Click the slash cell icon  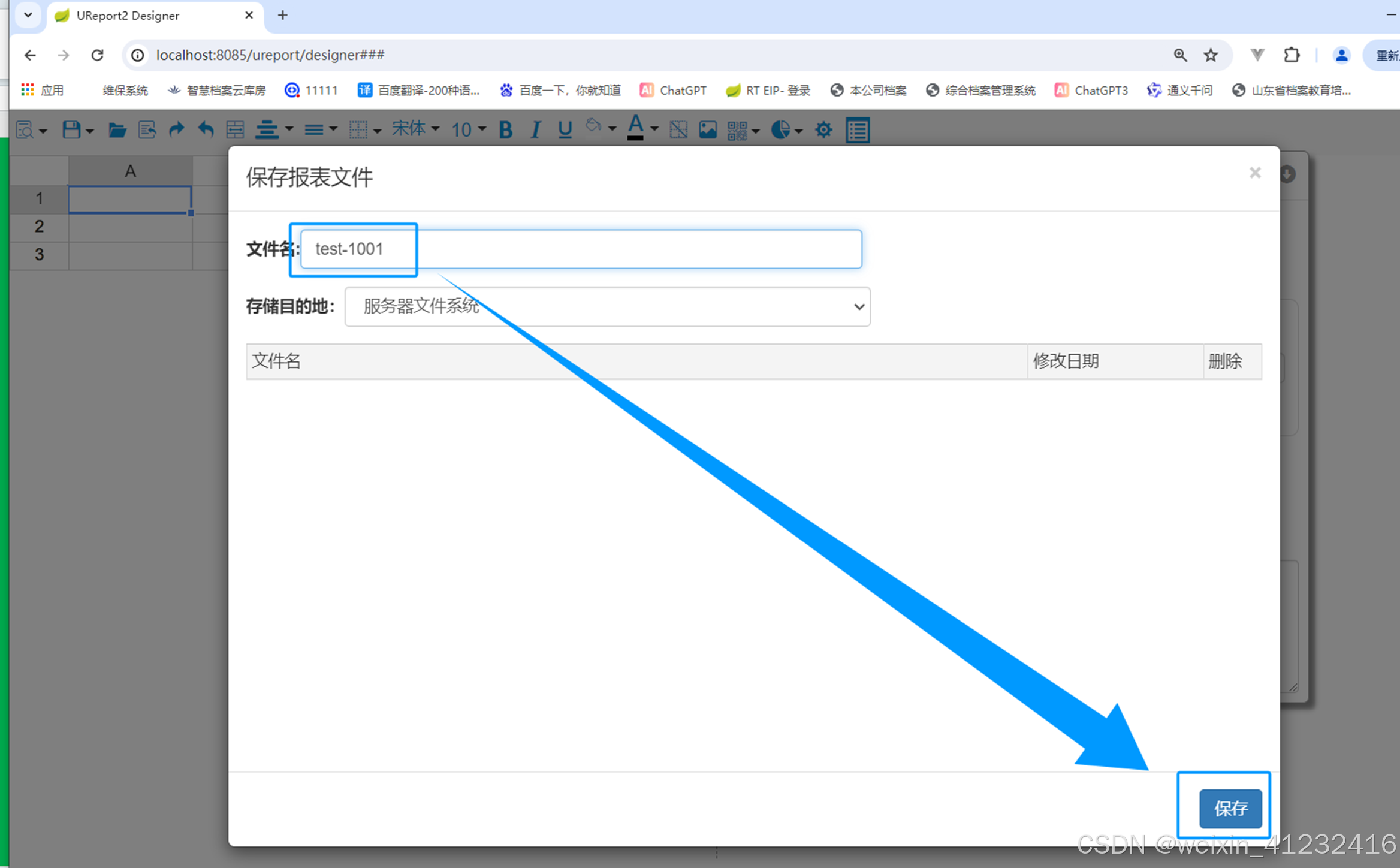point(678,129)
